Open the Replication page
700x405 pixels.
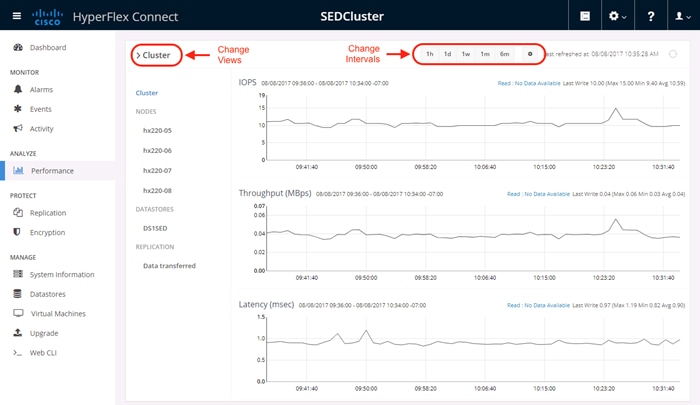coord(48,213)
